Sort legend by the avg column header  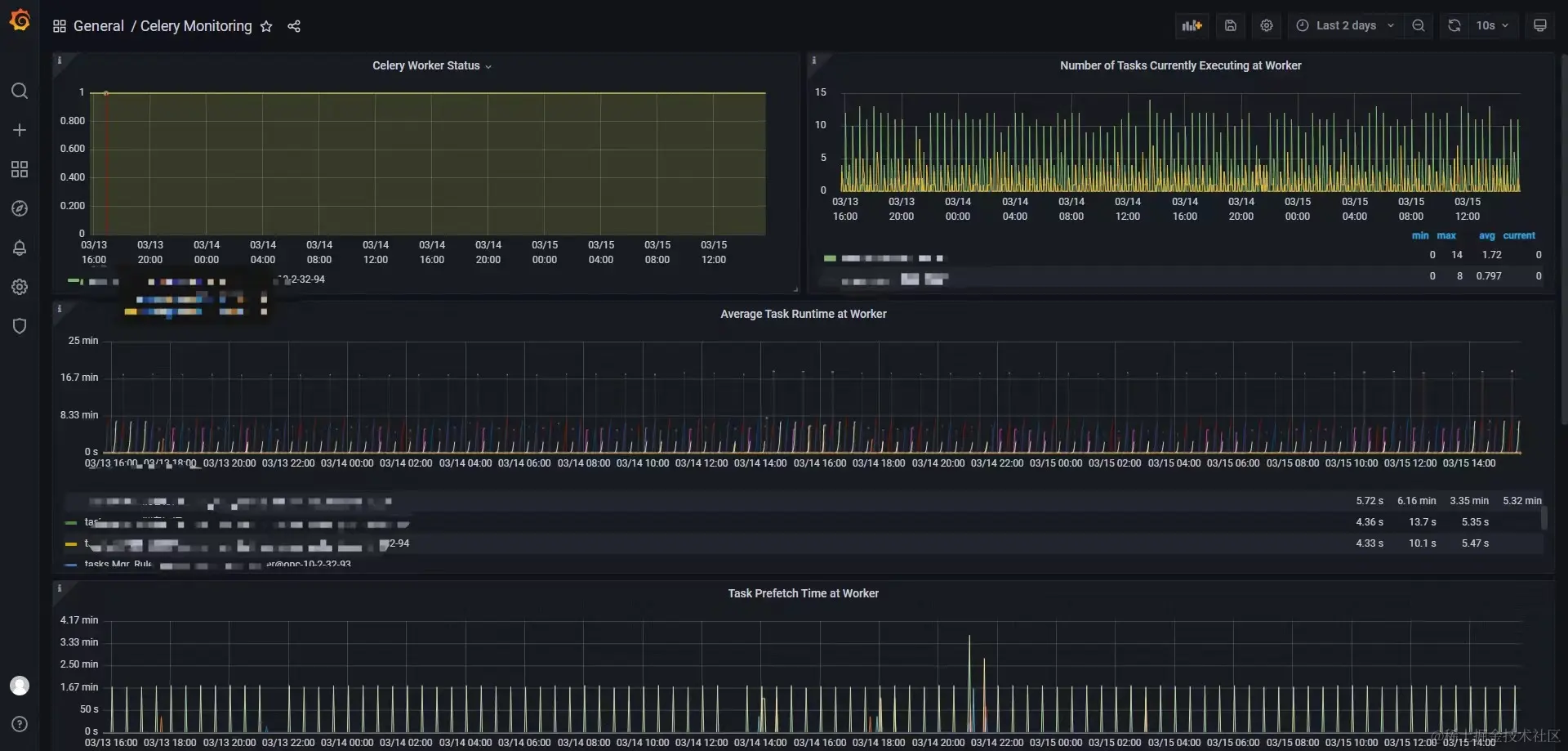(1486, 235)
